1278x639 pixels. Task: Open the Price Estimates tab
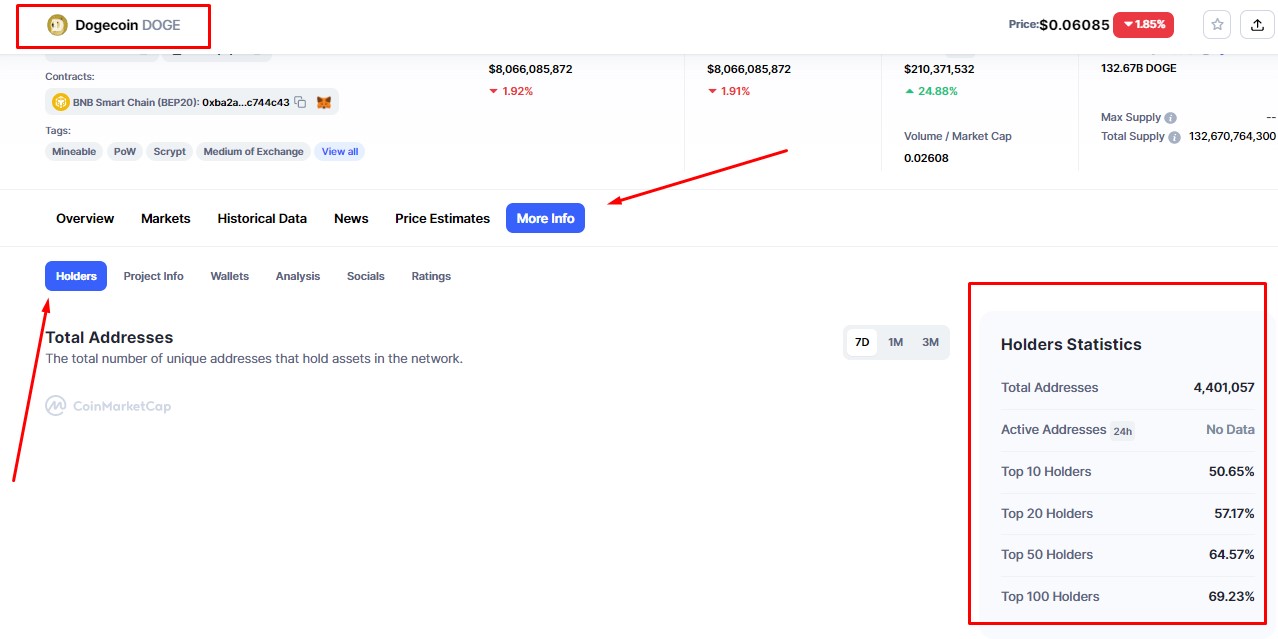tap(442, 218)
